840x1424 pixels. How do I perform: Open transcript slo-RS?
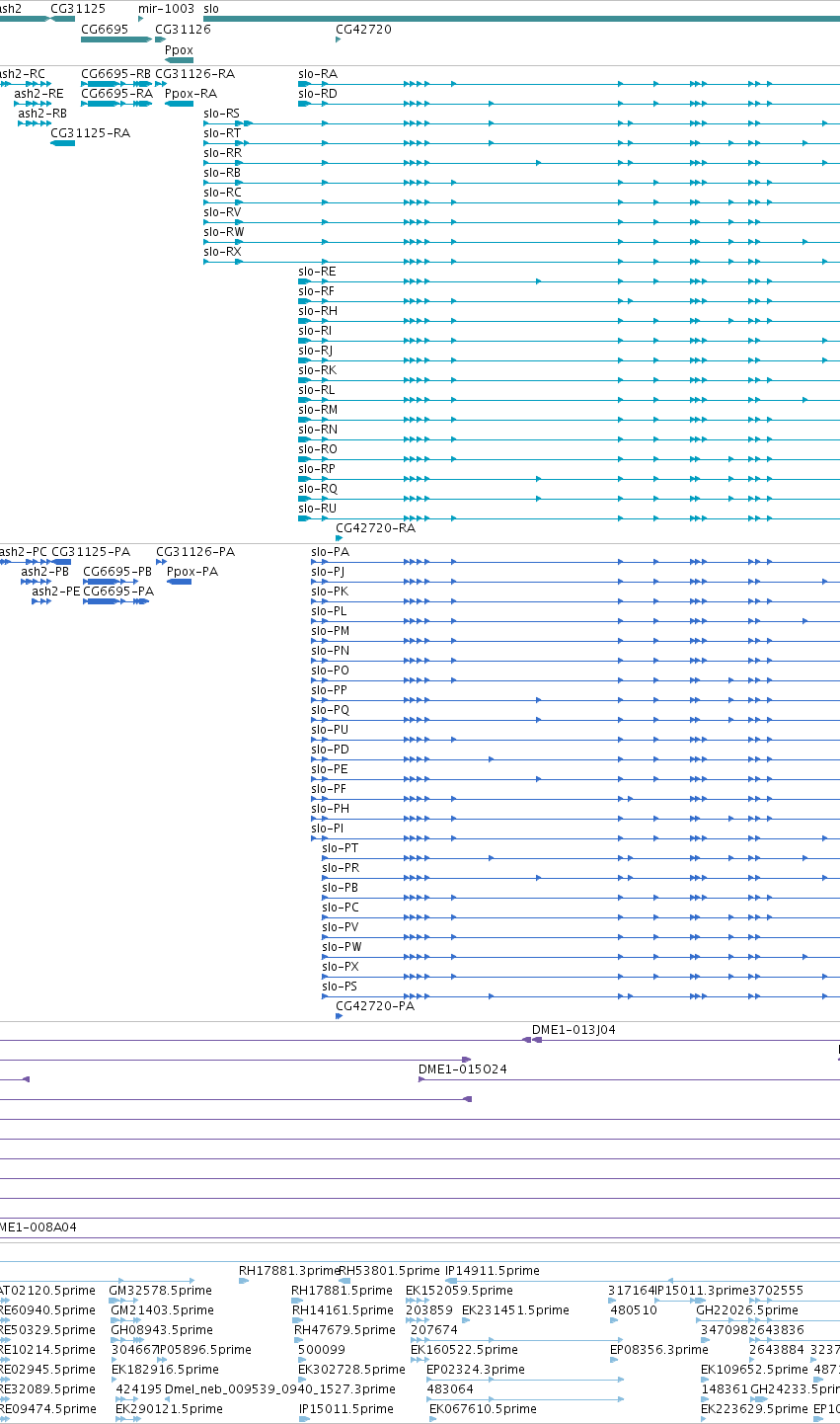[x=221, y=114]
